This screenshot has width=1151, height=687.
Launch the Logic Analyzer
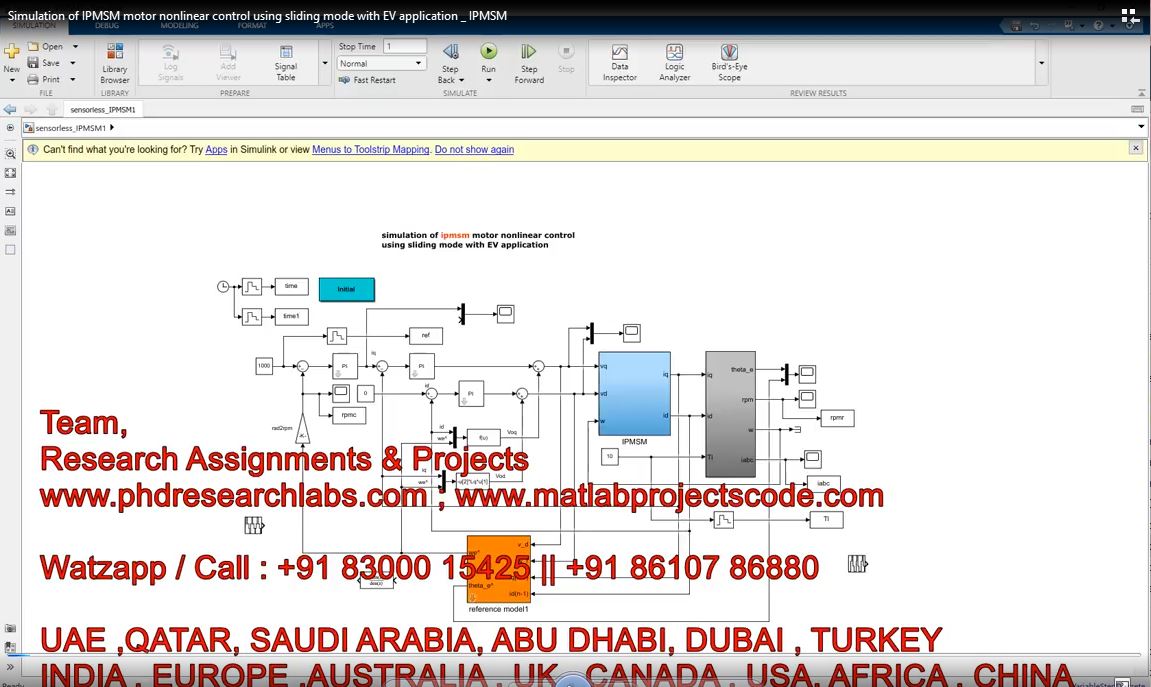(x=675, y=62)
